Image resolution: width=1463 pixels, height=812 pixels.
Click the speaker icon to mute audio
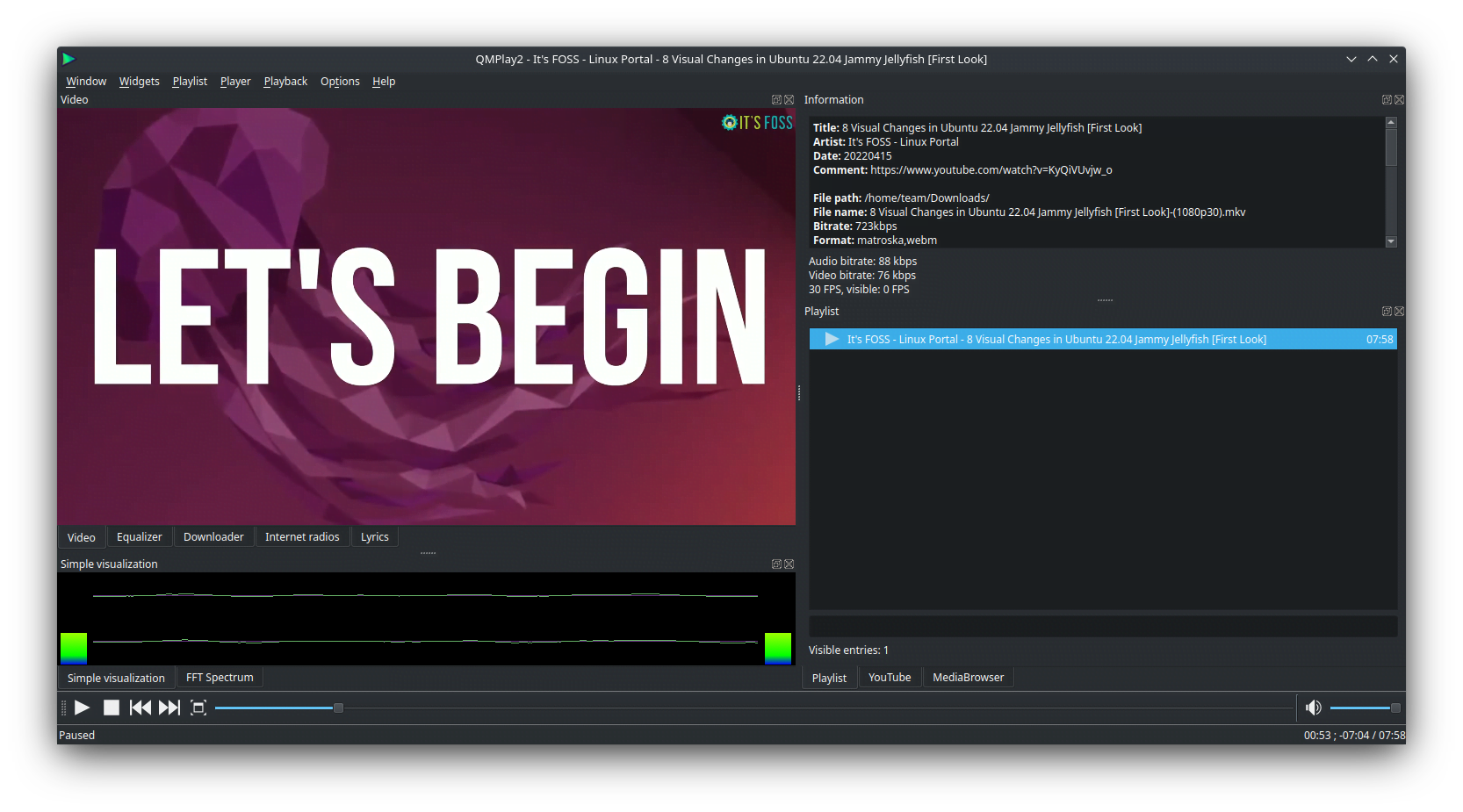pos(1314,708)
